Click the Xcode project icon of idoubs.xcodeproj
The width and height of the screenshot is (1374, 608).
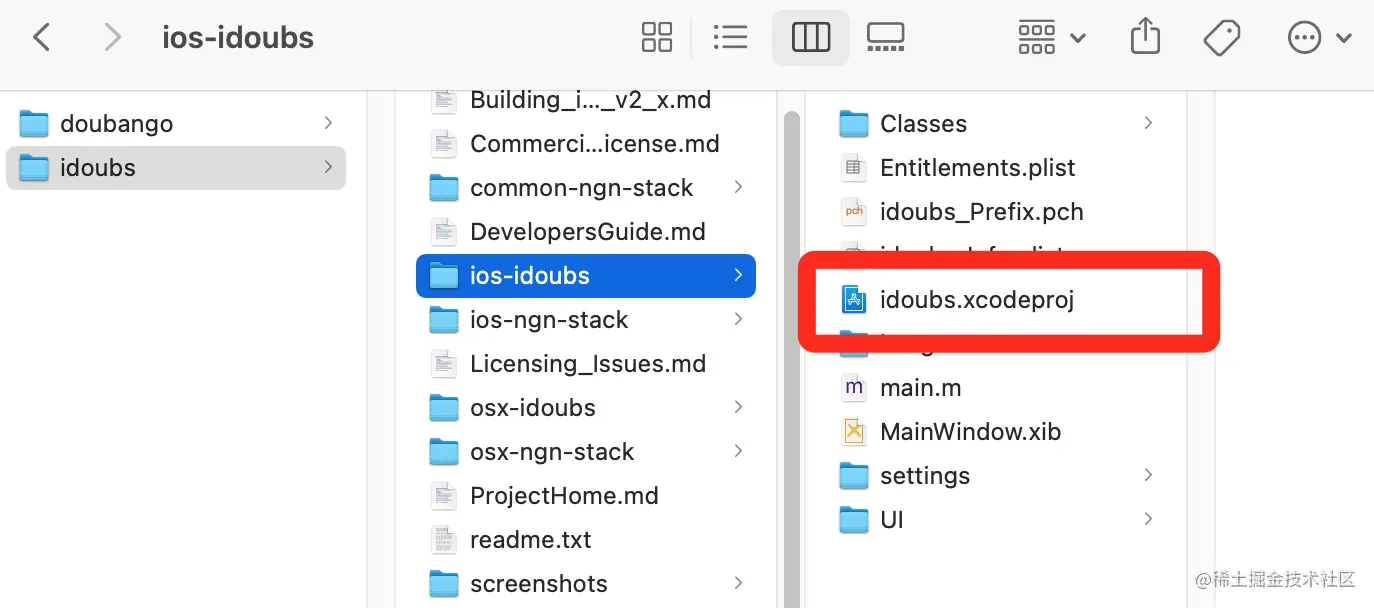click(853, 300)
